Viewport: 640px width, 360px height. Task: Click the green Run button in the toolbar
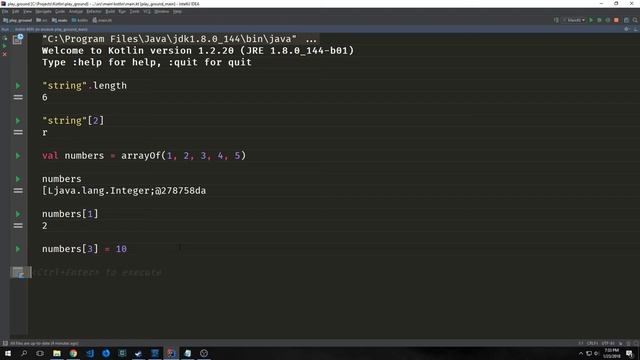[x=591, y=20]
